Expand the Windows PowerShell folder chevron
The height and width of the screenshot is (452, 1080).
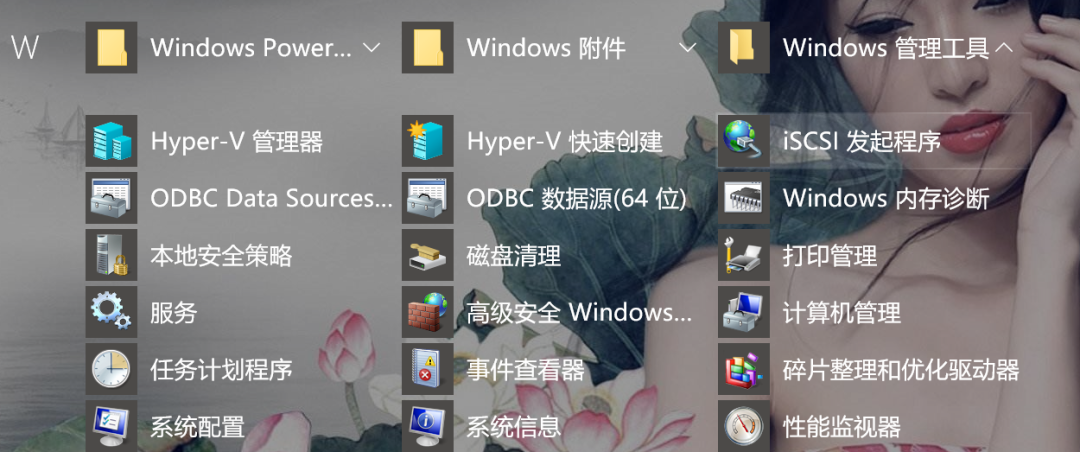click(371, 48)
